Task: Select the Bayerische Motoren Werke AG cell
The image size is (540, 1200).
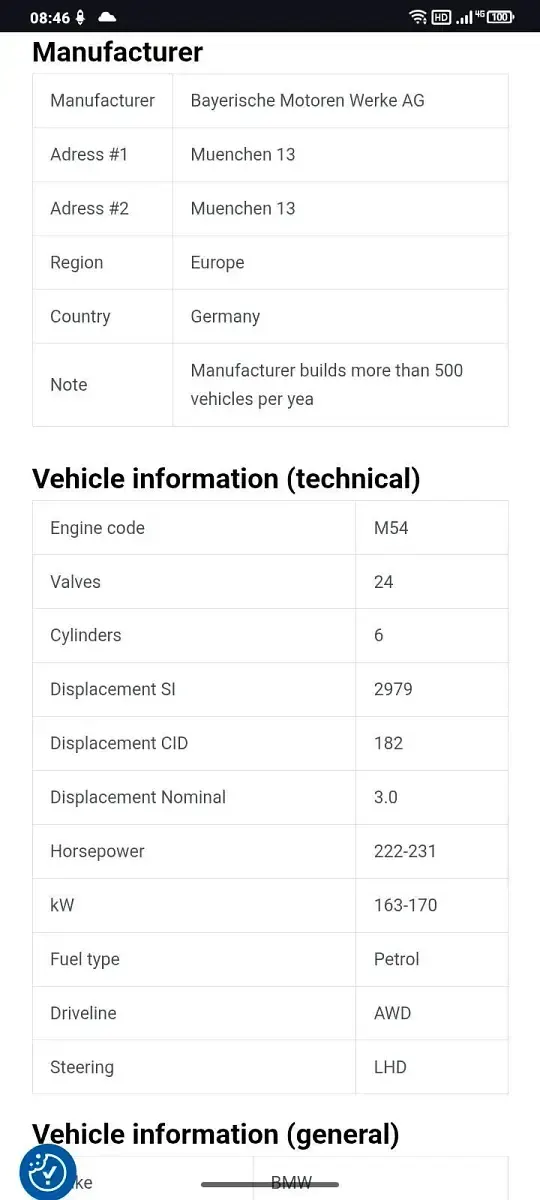Action: coord(340,100)
